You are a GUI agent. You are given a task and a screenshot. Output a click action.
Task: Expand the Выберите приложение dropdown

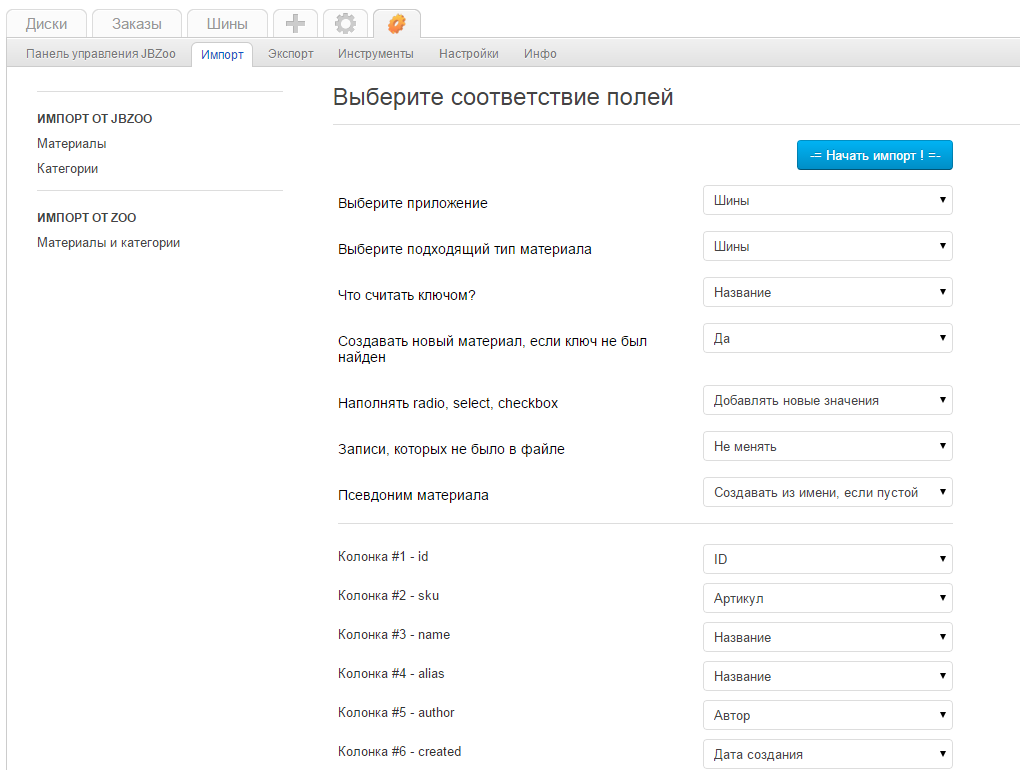click(x=827, y=200)
